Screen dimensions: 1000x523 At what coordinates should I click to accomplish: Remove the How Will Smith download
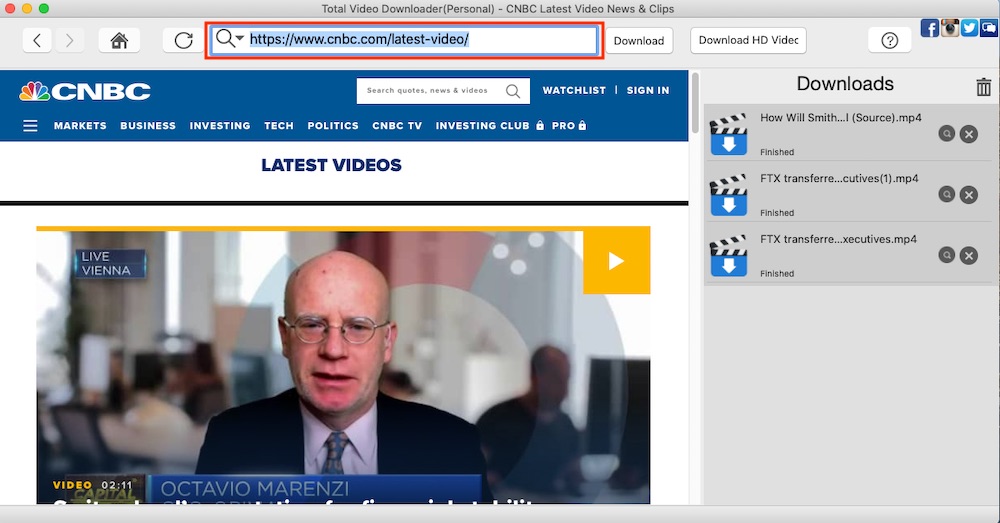pos(969,134)
